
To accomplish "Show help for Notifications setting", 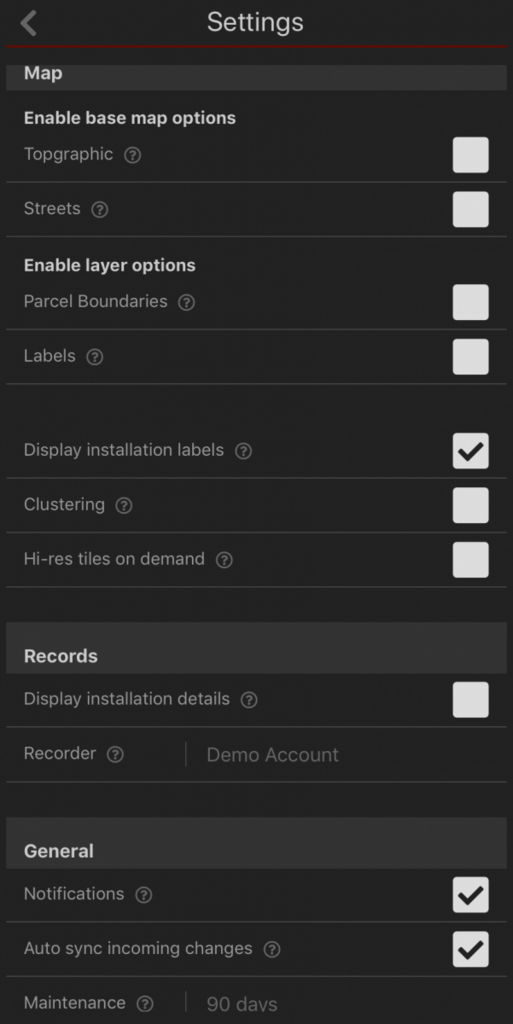I will click(x=144, y=895).
